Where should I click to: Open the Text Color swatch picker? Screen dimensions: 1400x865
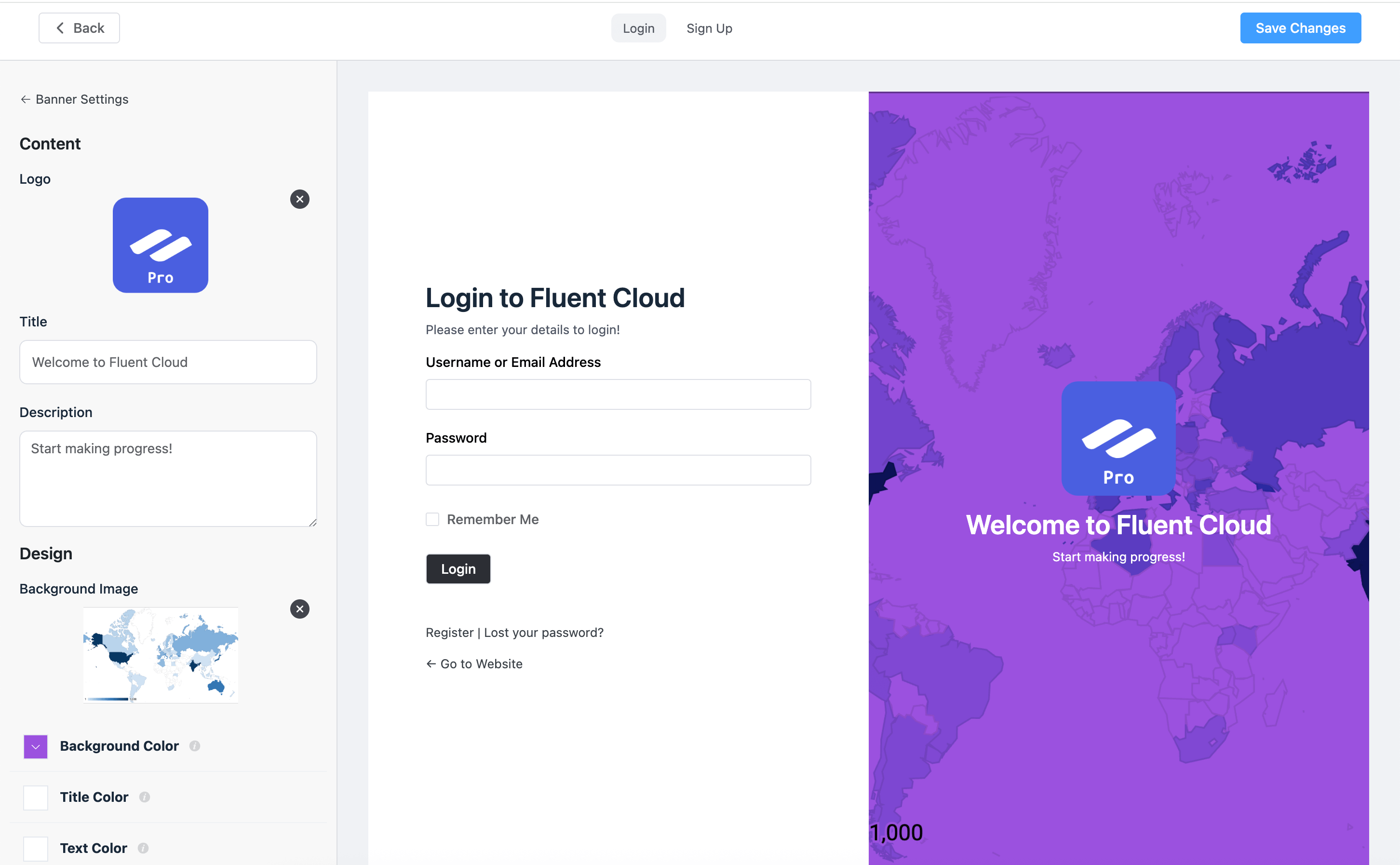36,849
